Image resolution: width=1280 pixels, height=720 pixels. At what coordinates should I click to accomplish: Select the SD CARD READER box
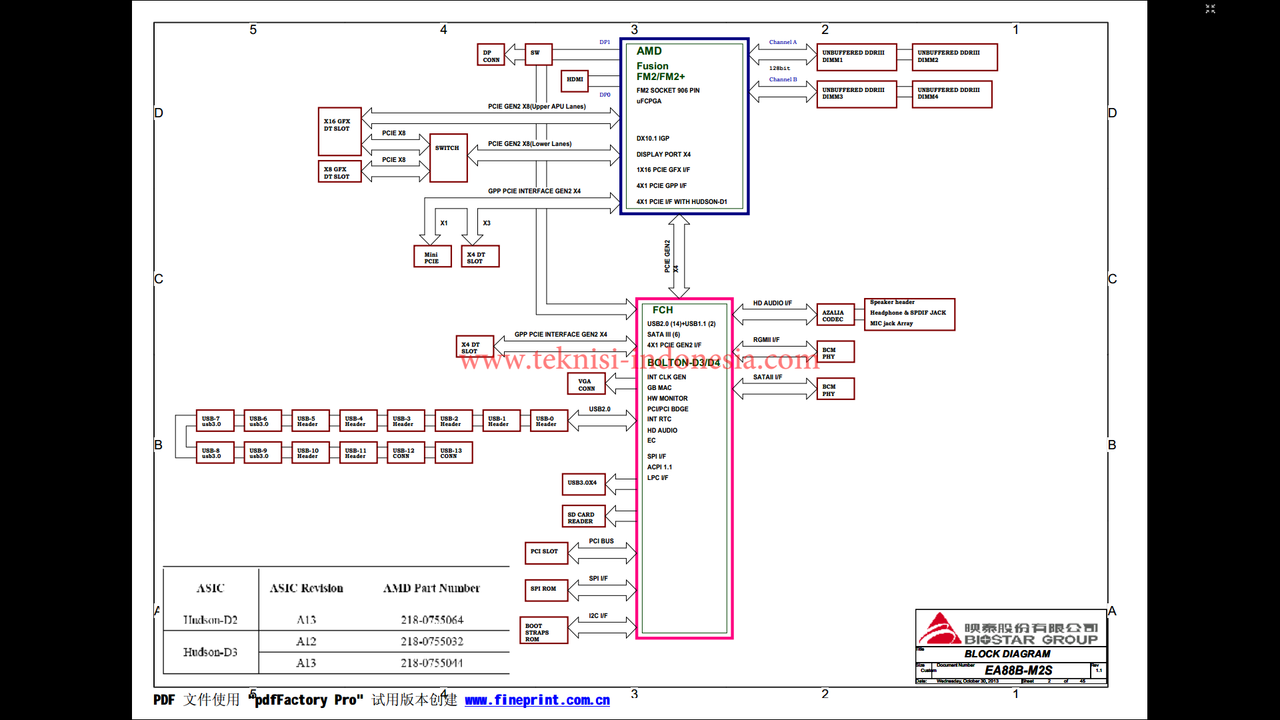(x=584, y=516)
